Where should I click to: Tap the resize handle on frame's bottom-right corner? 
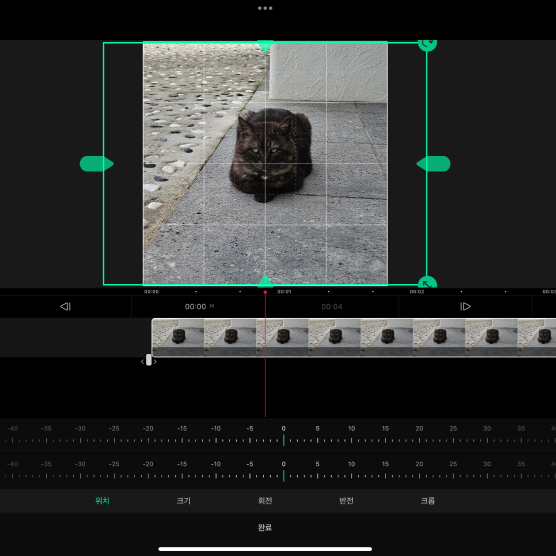(427, 282)
